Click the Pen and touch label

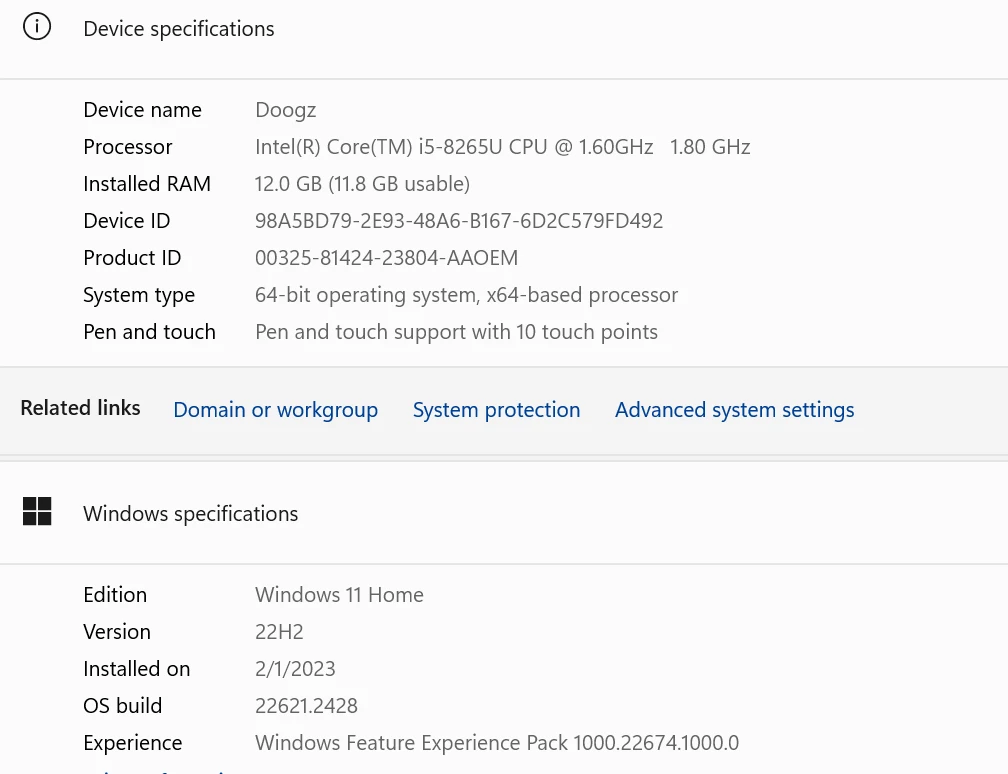[150, 332]
